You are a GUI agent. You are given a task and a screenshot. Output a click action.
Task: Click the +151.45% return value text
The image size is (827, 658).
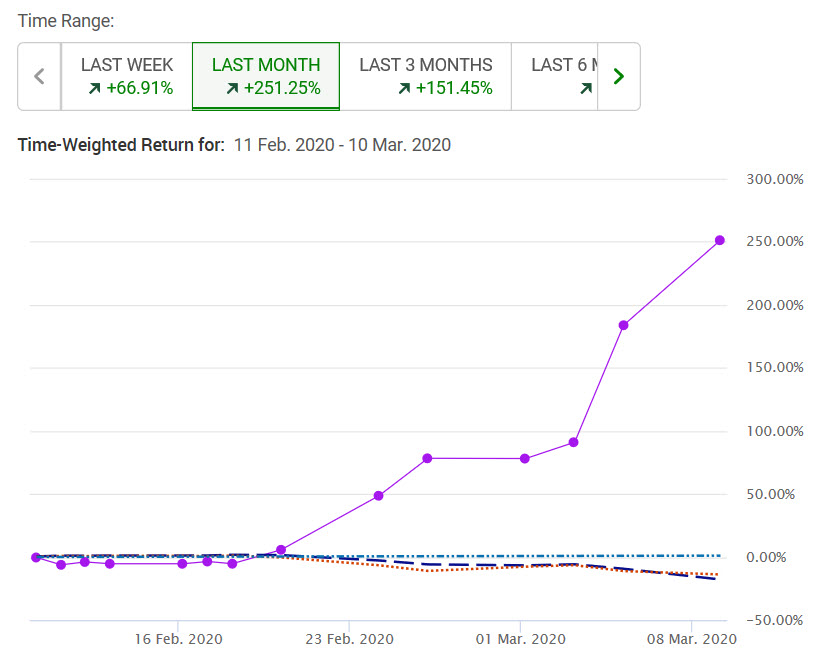click(x=454, y=89)
